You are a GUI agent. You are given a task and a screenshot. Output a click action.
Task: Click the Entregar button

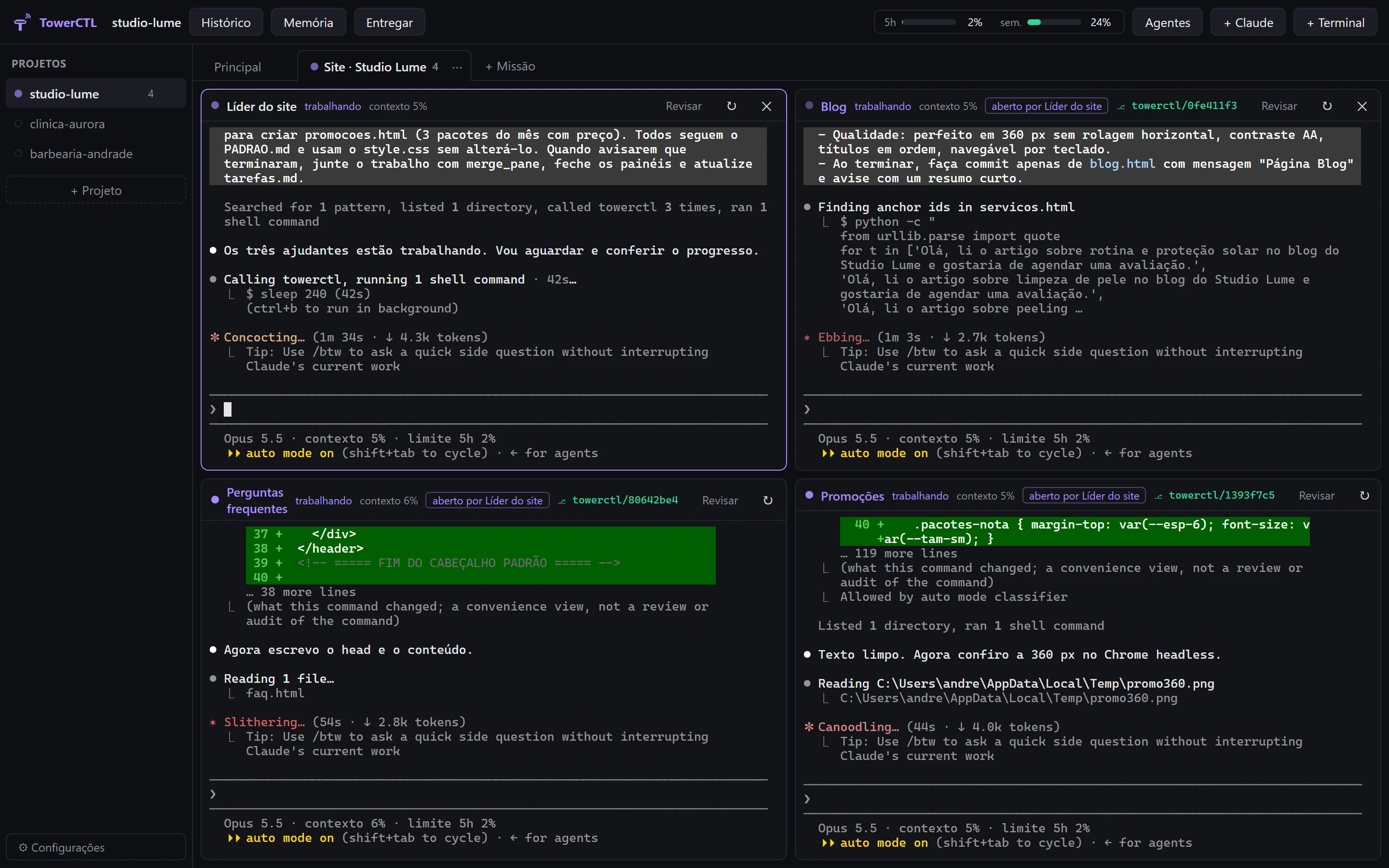pos(389,22)
